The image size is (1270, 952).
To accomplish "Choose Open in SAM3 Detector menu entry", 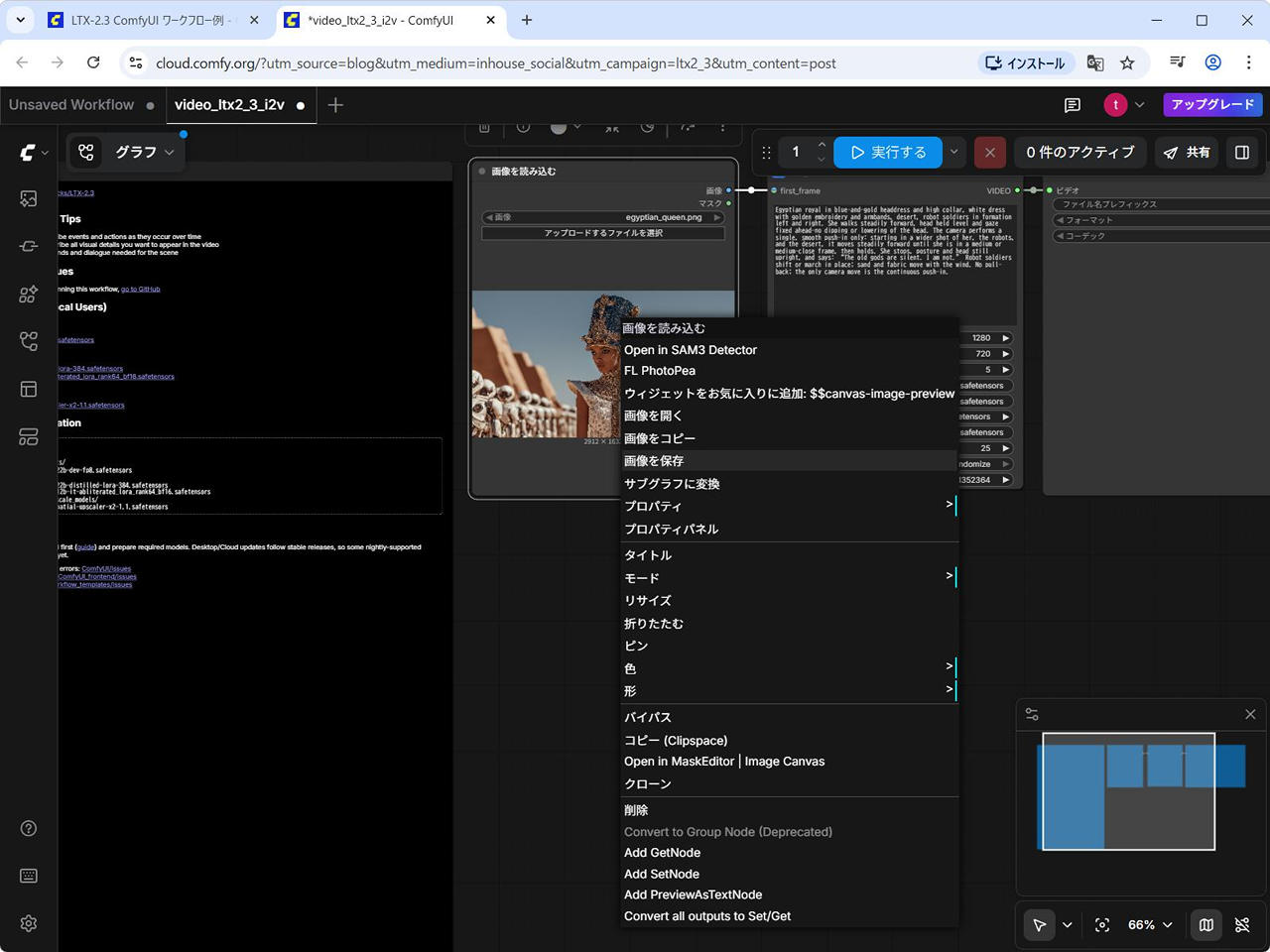I will coord(691,350).
